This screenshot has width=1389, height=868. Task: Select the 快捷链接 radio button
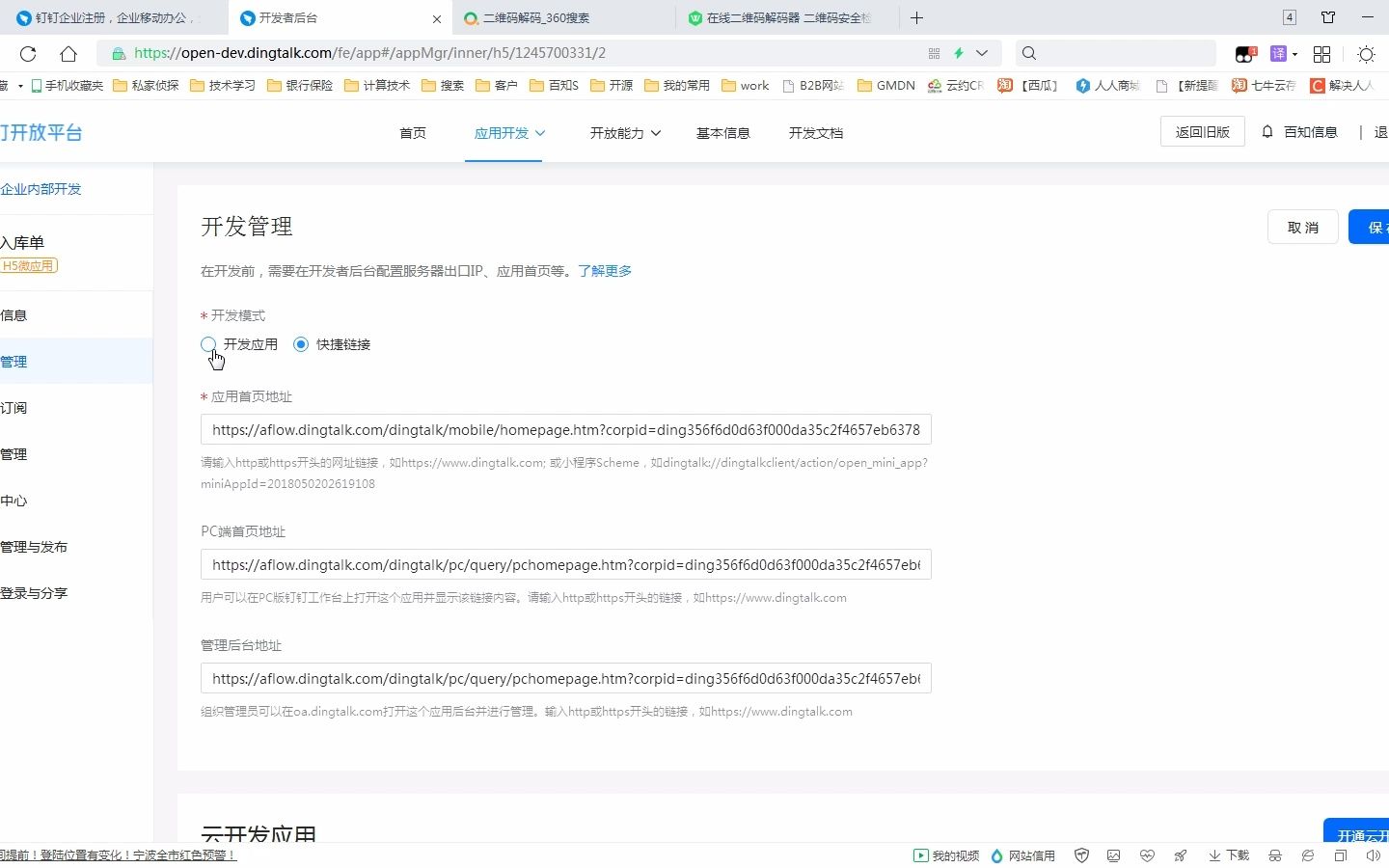[300, 344]
